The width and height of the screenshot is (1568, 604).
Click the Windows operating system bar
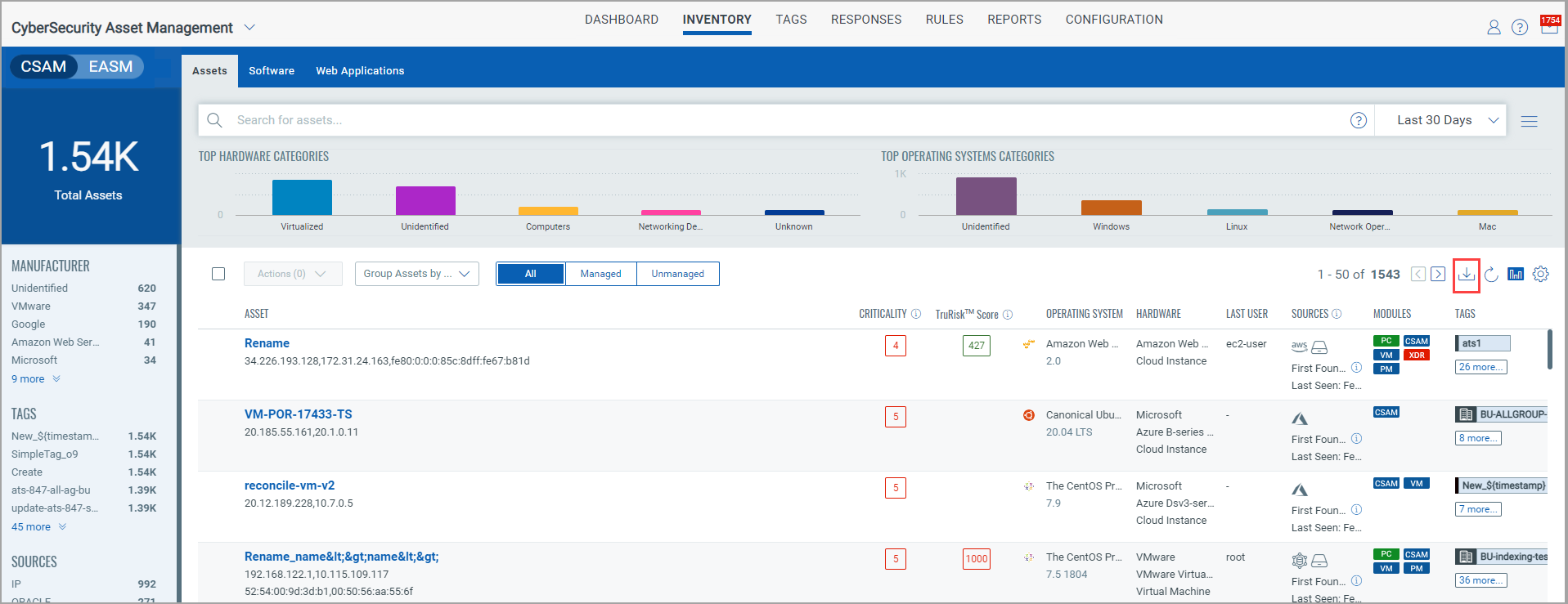[1111, 208]
